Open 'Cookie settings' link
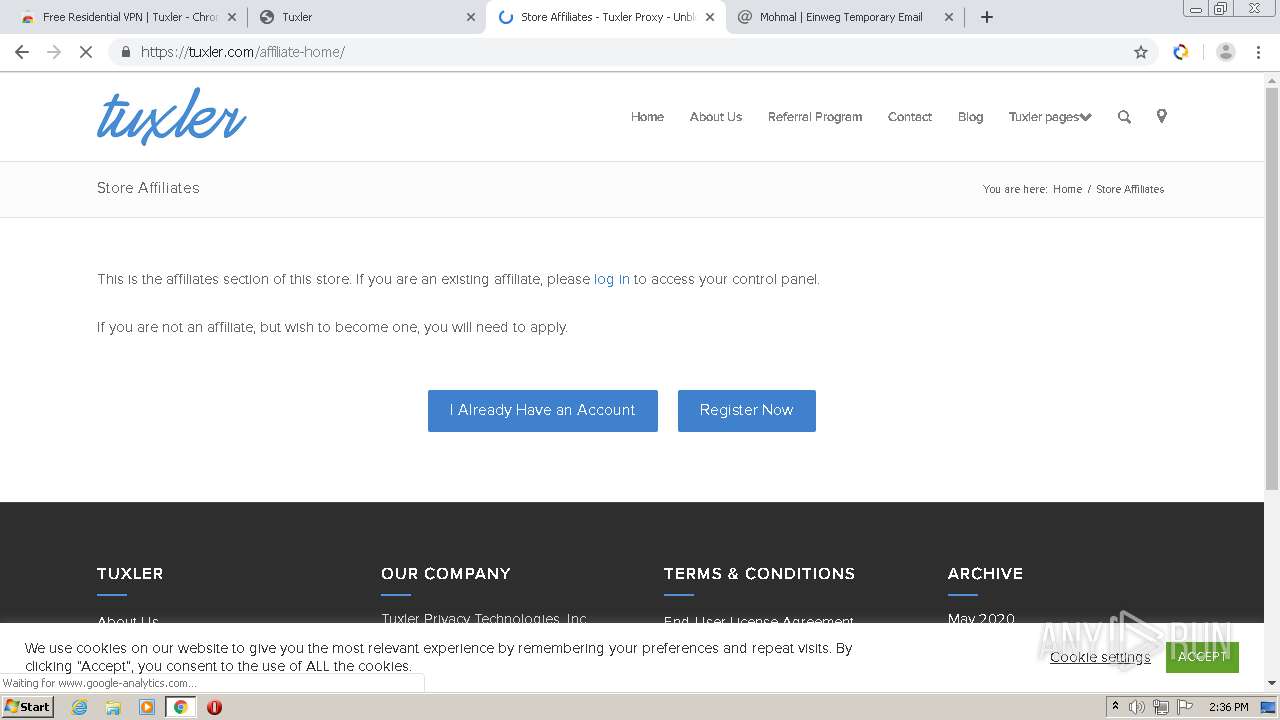The image size is (1280, 720). click(1100, 657)
